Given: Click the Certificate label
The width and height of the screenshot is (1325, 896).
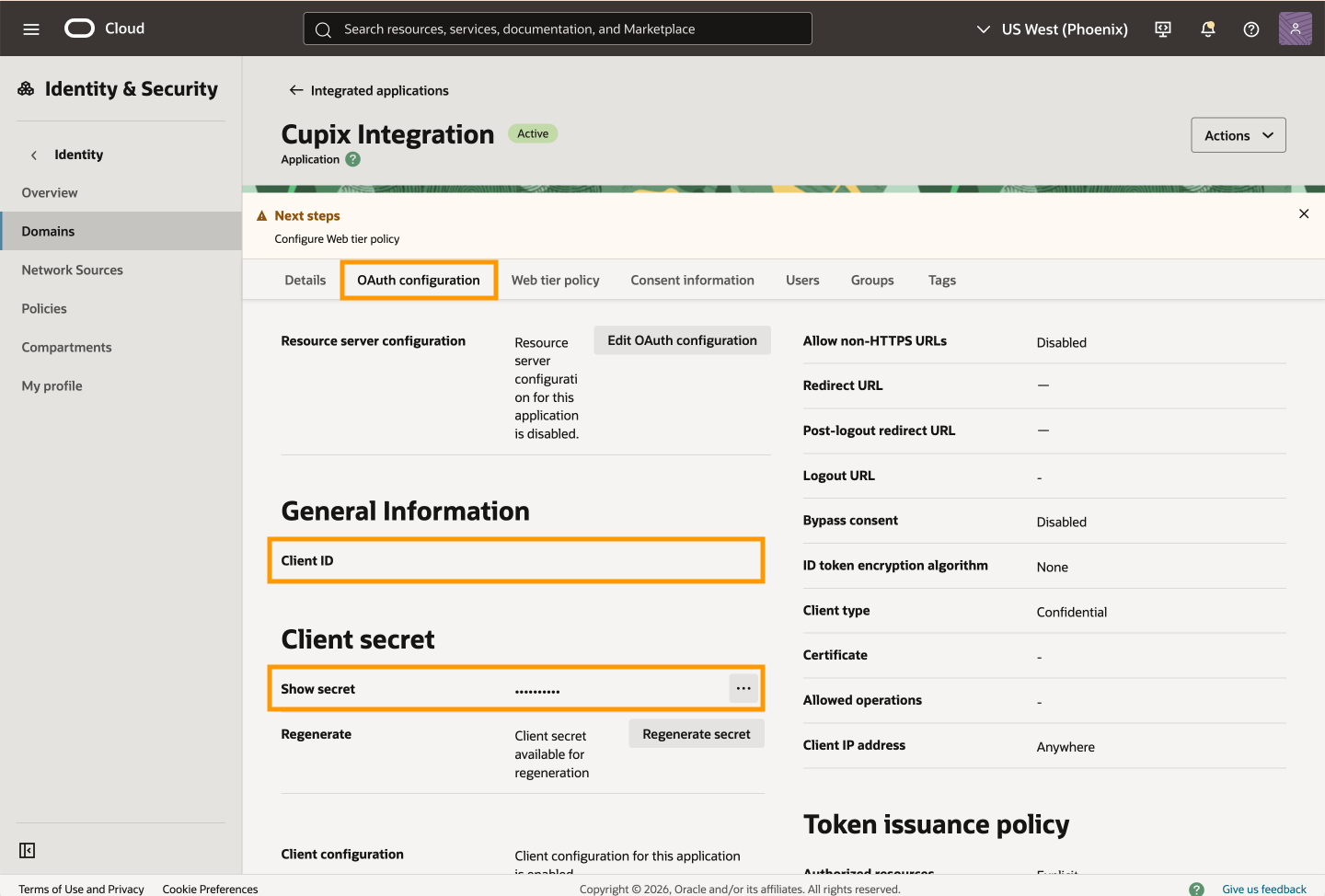Looking at the screenshot, I should [x=835, y=655].
